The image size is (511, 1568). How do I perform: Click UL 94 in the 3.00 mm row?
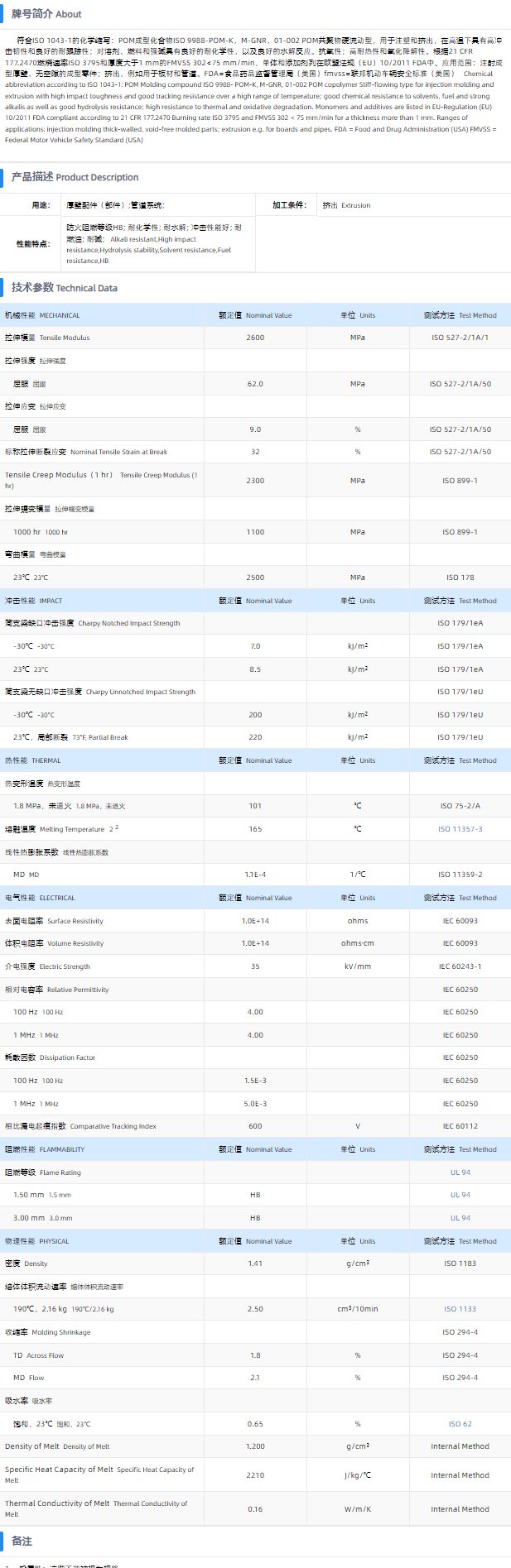click(x=460, y=1218)
